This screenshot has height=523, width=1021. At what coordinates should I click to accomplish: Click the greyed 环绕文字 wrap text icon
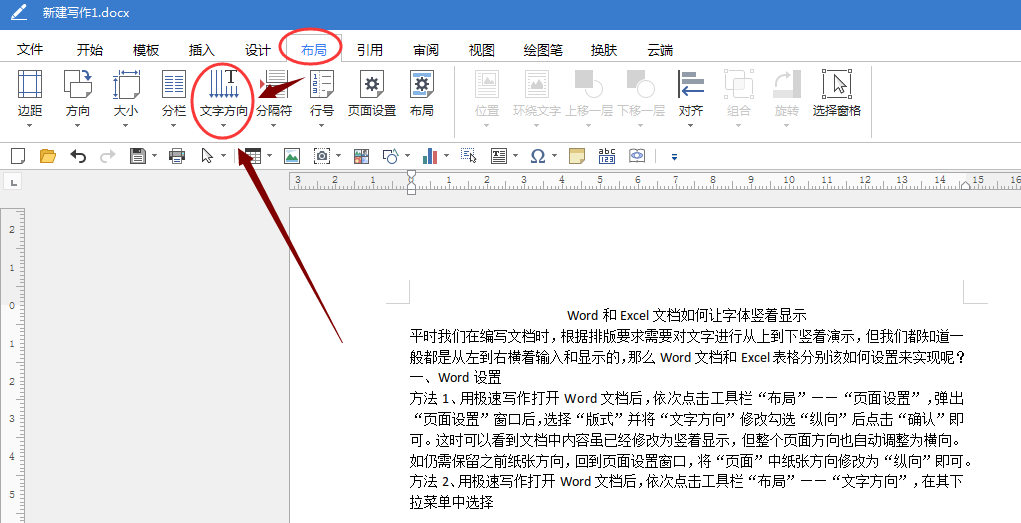coord(537,84)
